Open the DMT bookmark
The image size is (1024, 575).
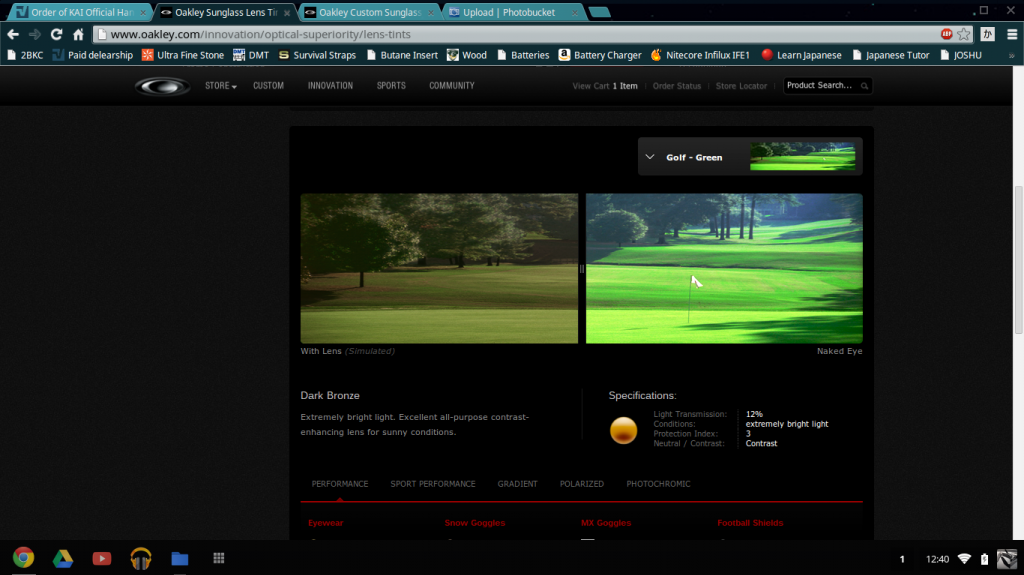pyautogui.click(x=251, y=55)
